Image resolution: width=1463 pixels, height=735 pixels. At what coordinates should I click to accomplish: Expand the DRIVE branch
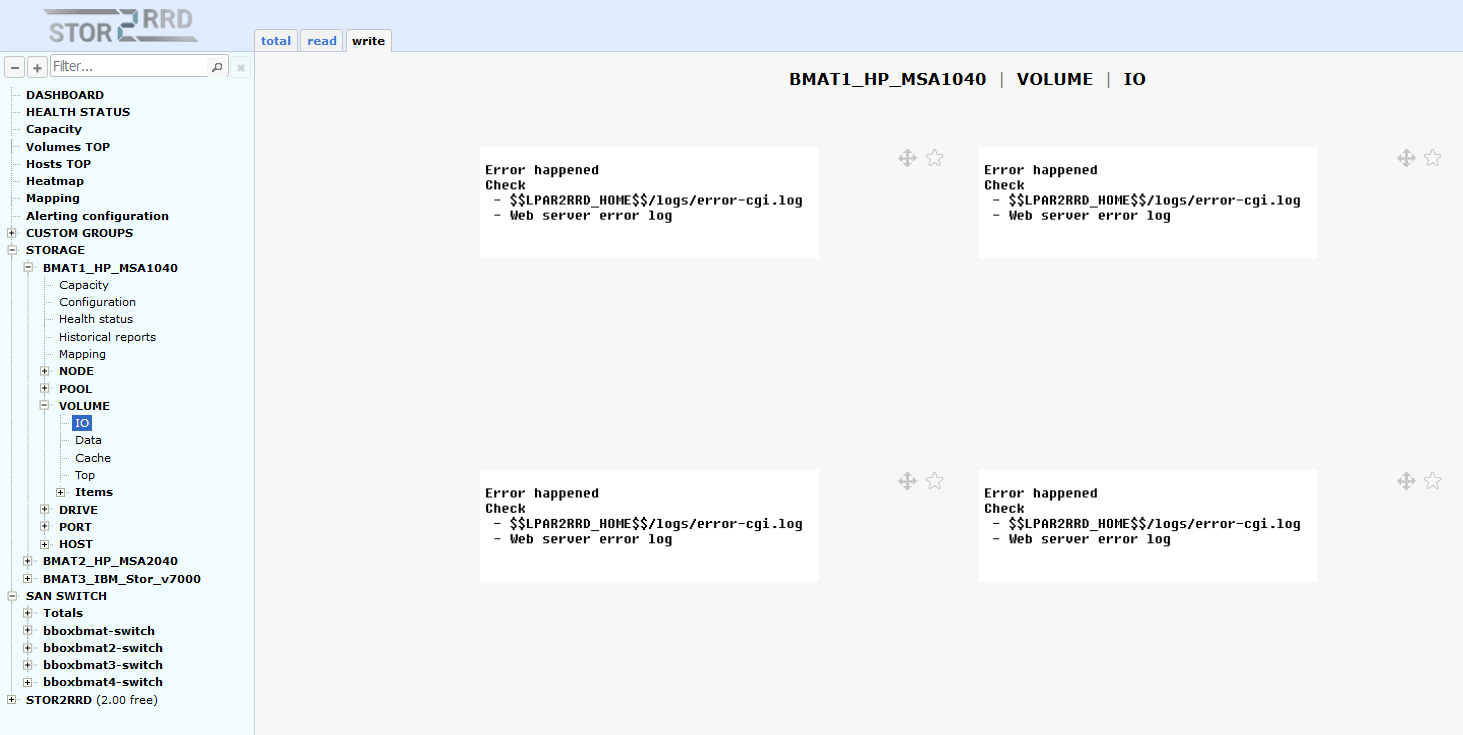coord(45,510)
